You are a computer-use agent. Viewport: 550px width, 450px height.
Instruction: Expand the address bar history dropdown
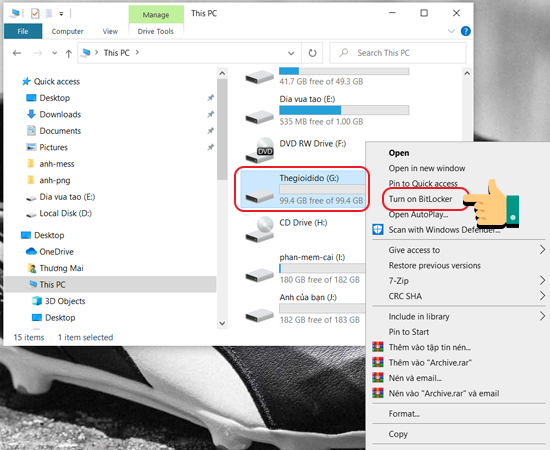pyautogui.click(x=291, y=53)
